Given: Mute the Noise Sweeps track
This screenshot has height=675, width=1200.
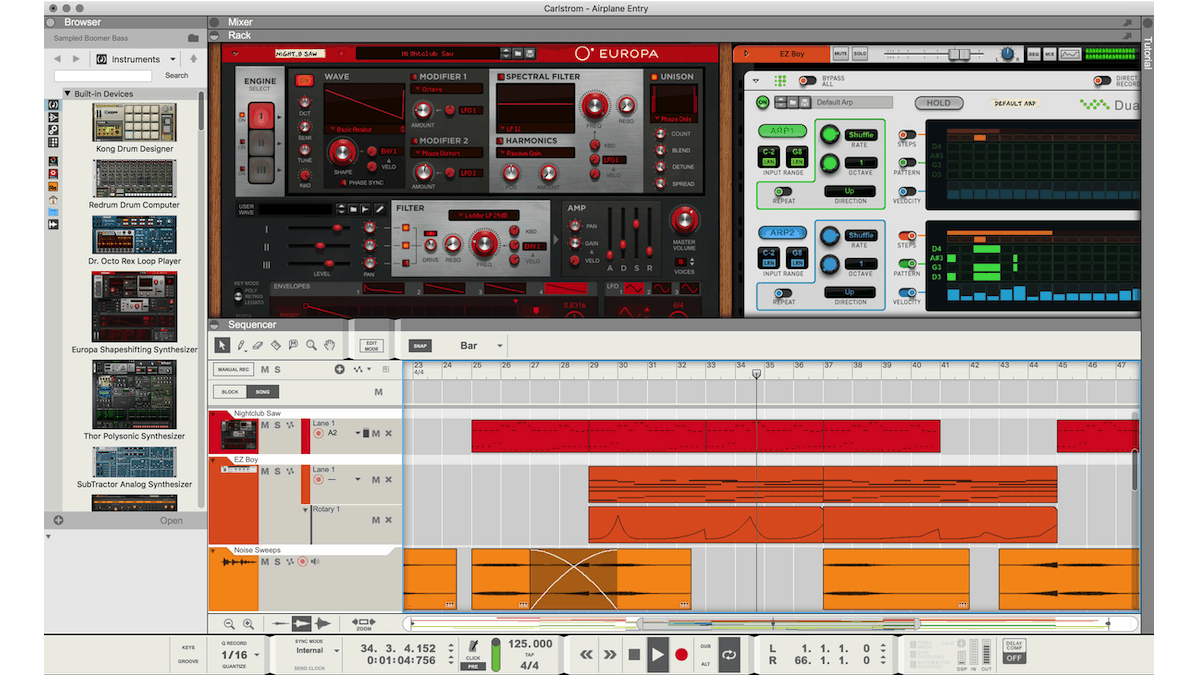Looking at the screenshot, I should coord(265,562).
